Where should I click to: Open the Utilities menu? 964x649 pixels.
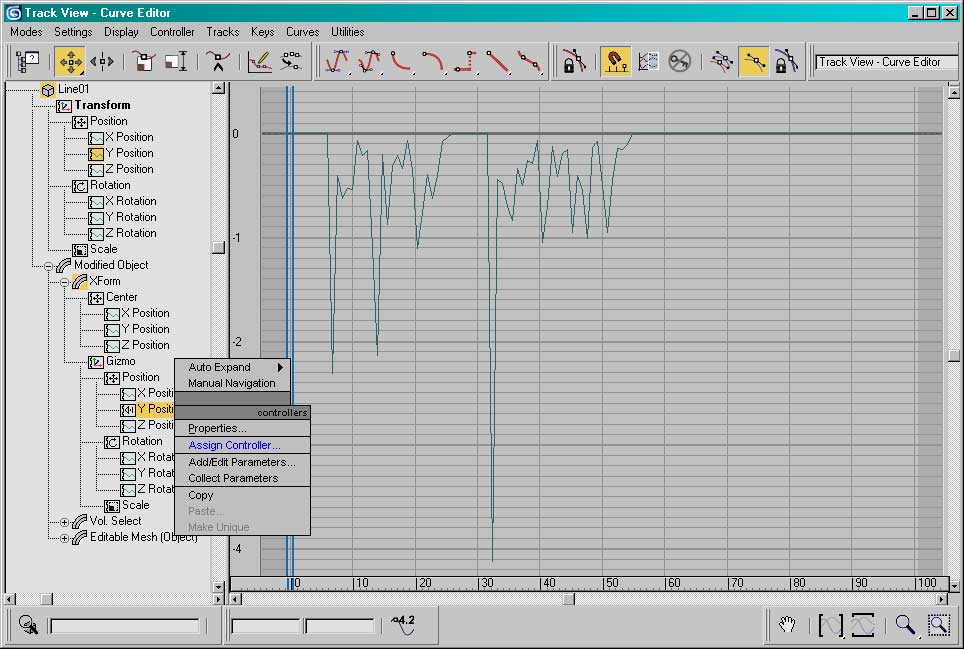[347, 32]
